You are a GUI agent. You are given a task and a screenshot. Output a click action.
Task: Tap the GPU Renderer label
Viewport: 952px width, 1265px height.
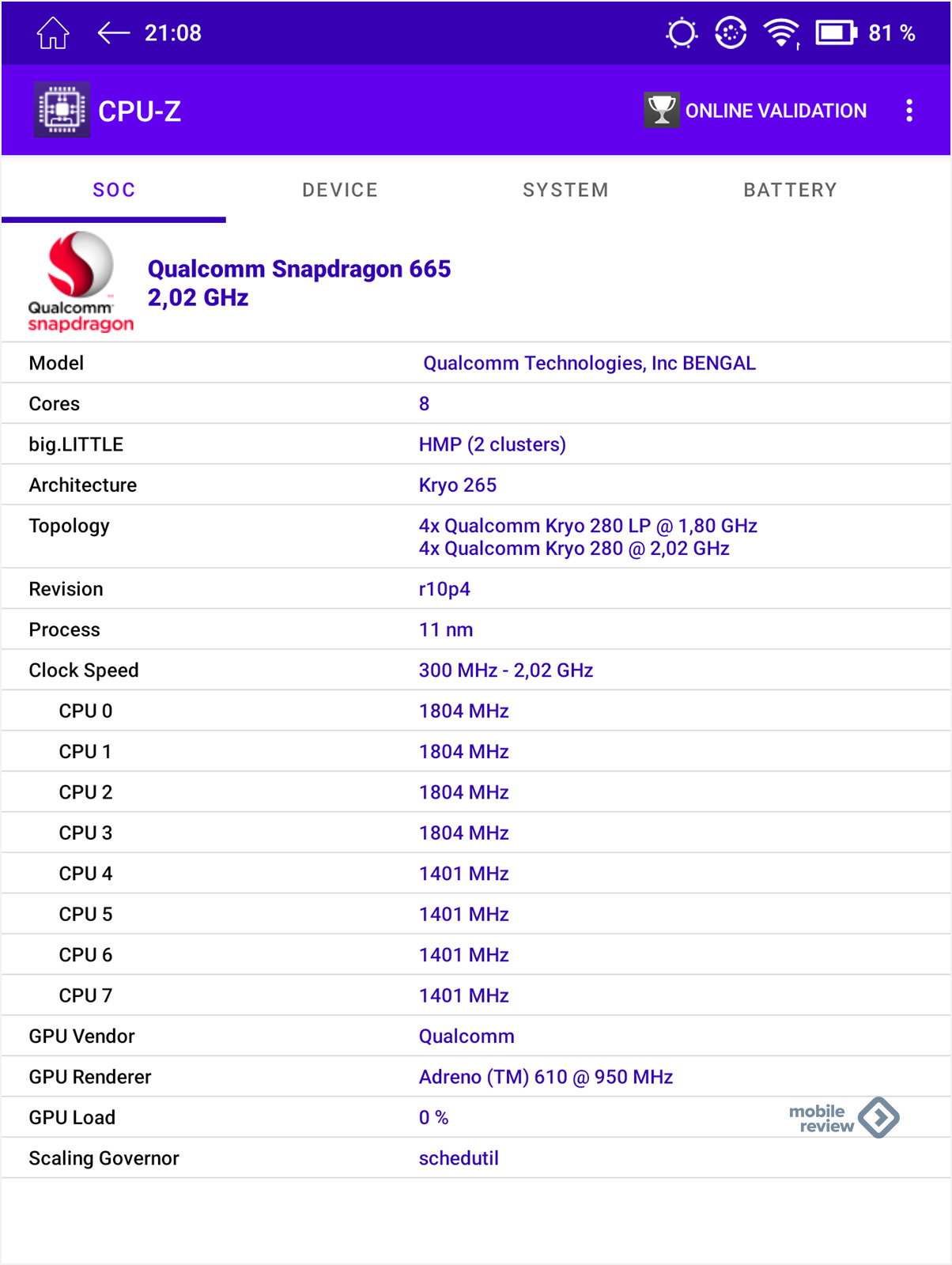coord(89,1077)
